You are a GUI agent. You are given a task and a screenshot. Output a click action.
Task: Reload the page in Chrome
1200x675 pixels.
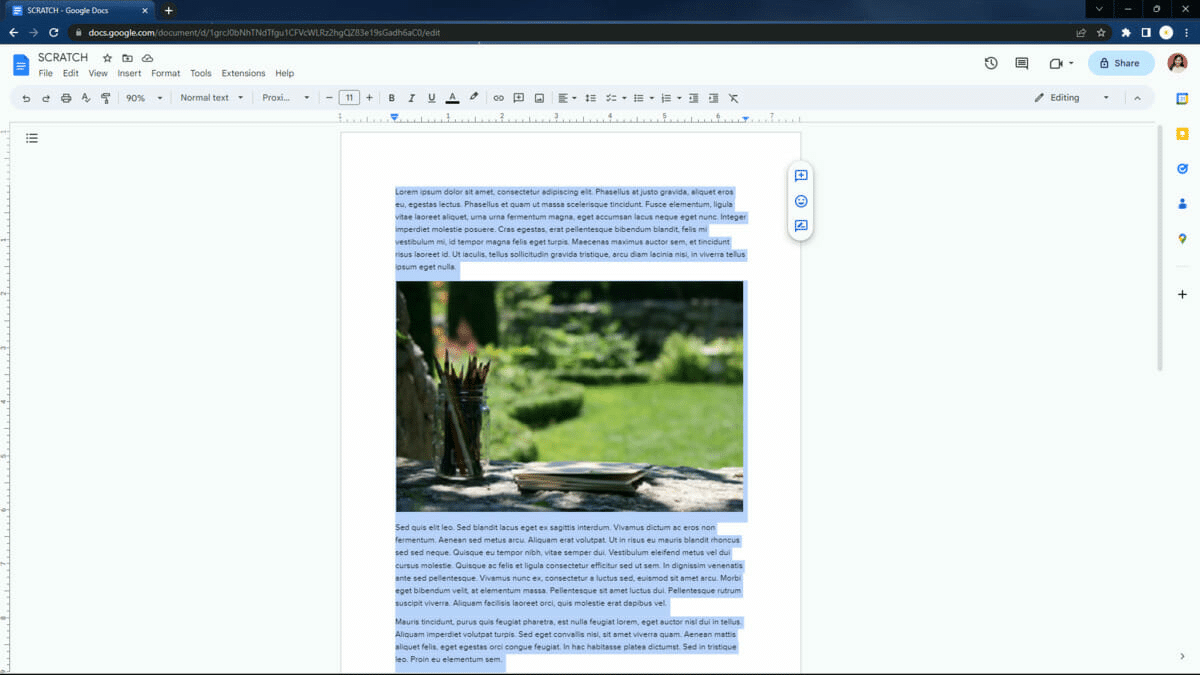pyautogui.click(x=53, y=32)
